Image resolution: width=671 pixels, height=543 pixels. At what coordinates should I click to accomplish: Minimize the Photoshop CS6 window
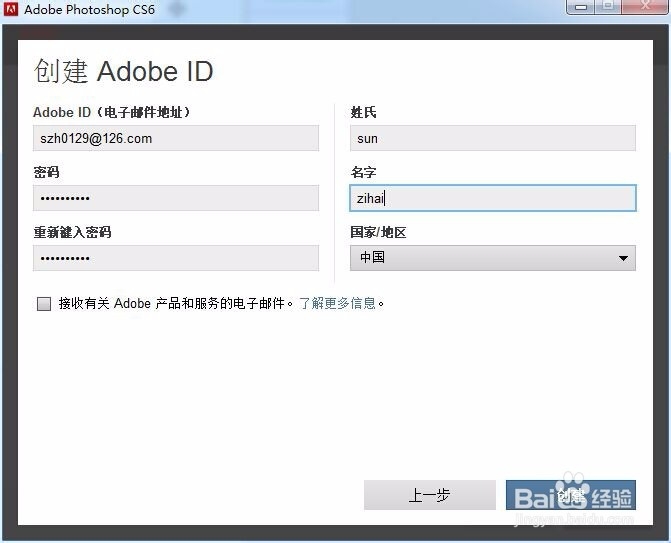[x=580, y=7]
